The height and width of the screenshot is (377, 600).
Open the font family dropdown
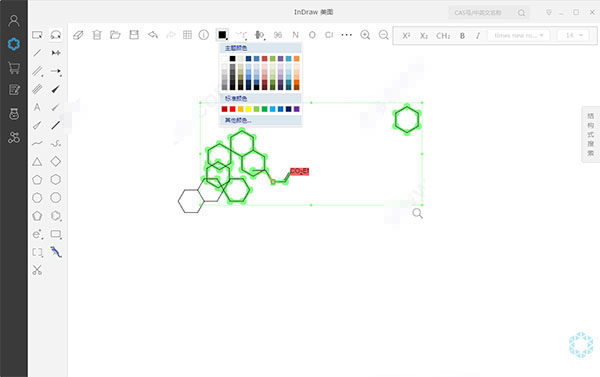(x=518, y=36)
